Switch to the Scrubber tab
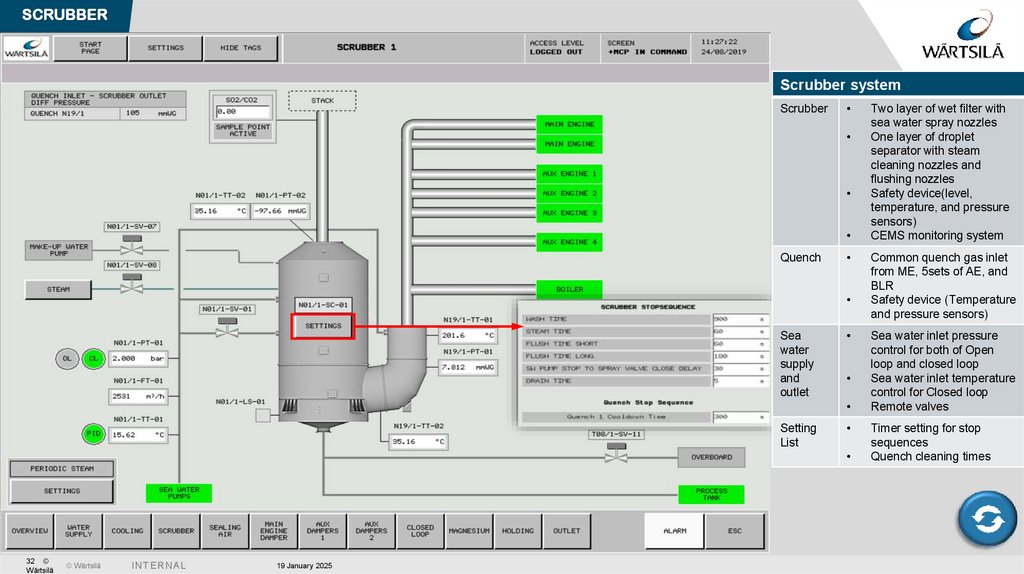This screenshot has width=1024, height=574. [x=176, y=531]
